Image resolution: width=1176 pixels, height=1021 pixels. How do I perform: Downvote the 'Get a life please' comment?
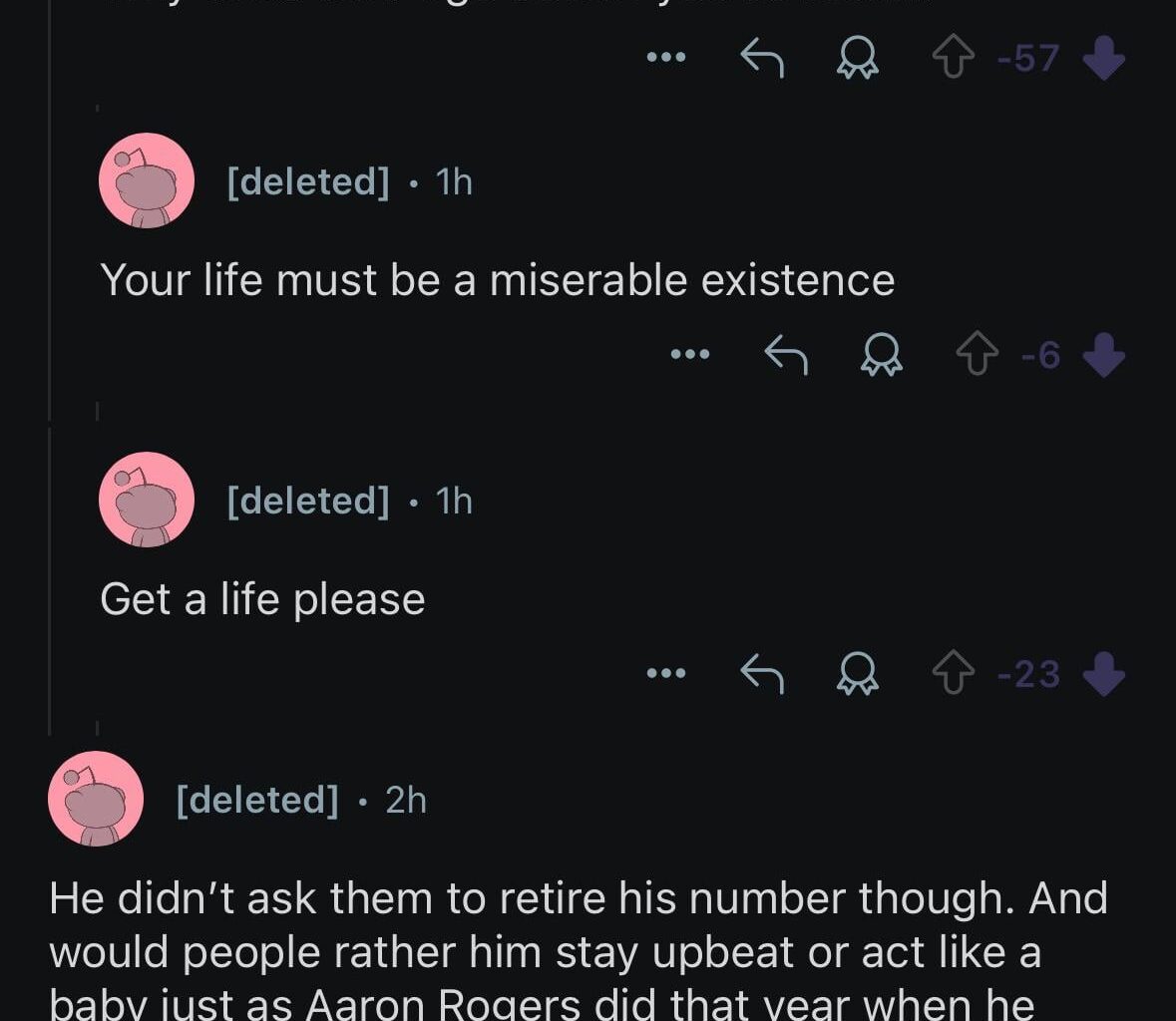coord(1102,674)
